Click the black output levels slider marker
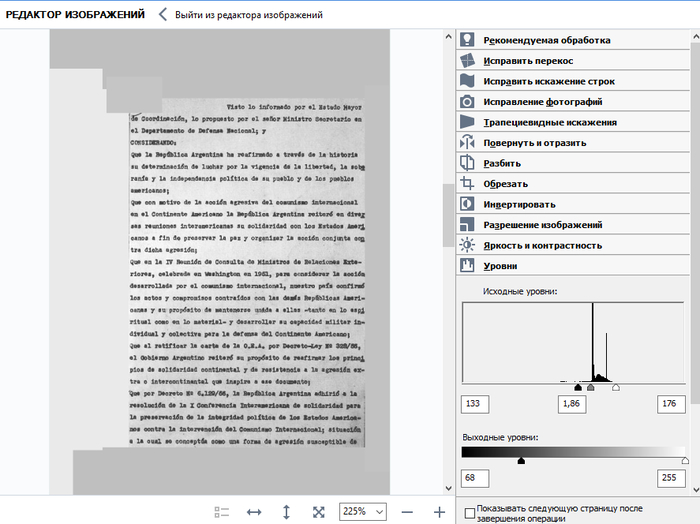This screenshot has width=700, height=524. (x=520, y=460)
